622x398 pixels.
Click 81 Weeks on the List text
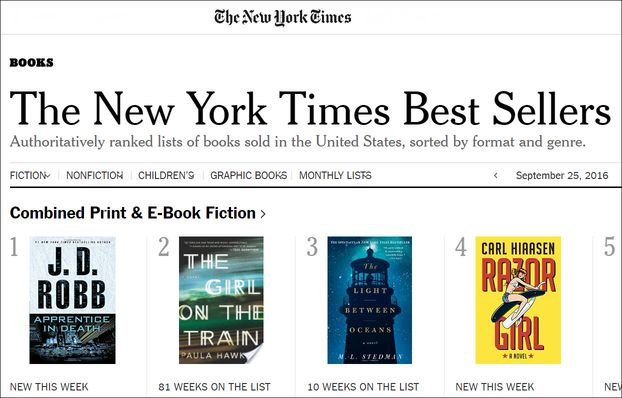(214, 386)
